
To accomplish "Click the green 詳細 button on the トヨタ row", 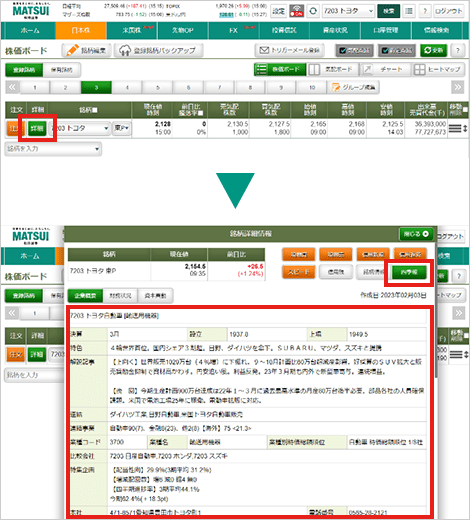I will [x=37, y=128].
